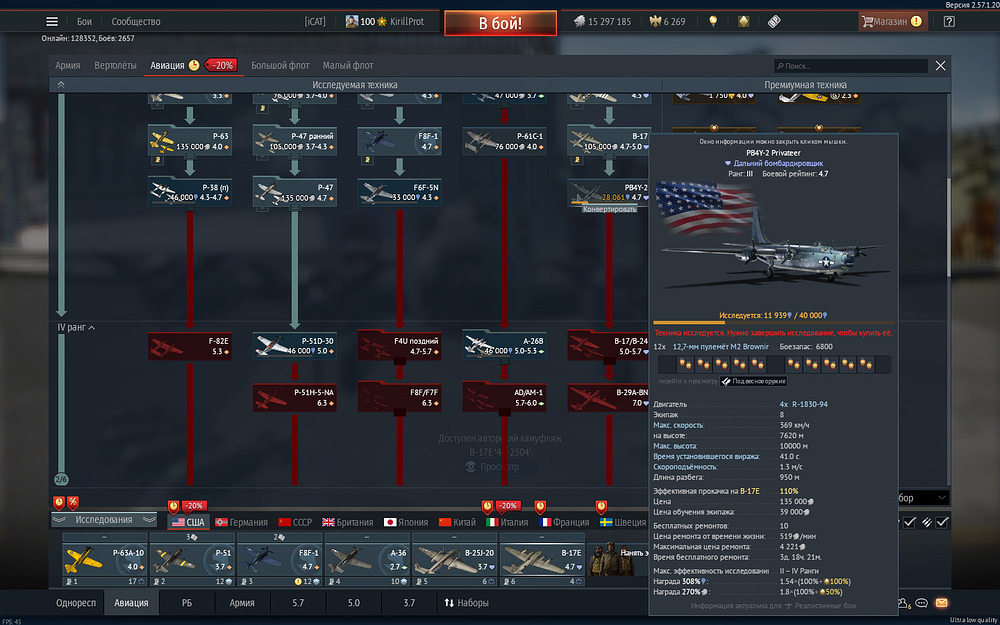Click the Конвертировать button under PB4Y-2
Viewport: 1000px width, 625px height.
(610, 209)
